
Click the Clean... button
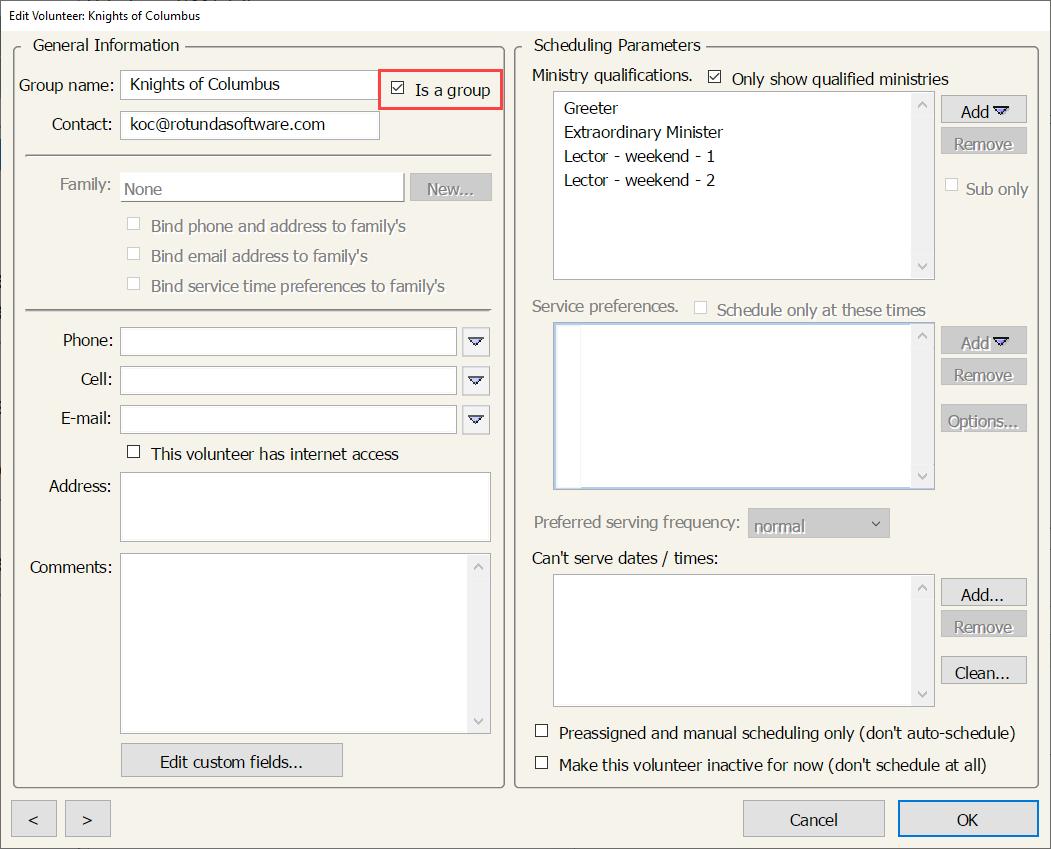(983, 672)
